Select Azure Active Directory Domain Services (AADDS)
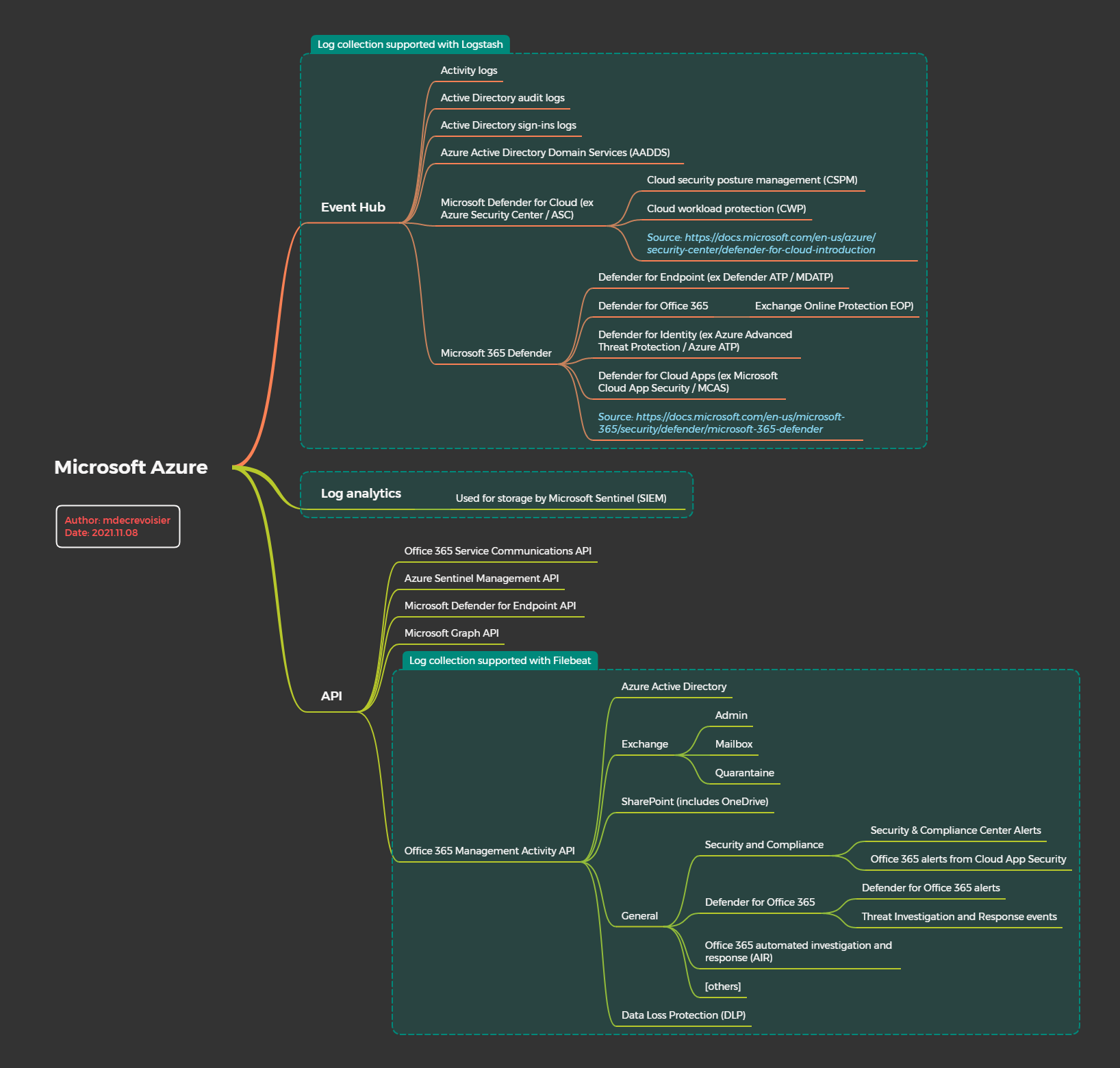This screenshot has width=1120, height=1068. [555, 153]
